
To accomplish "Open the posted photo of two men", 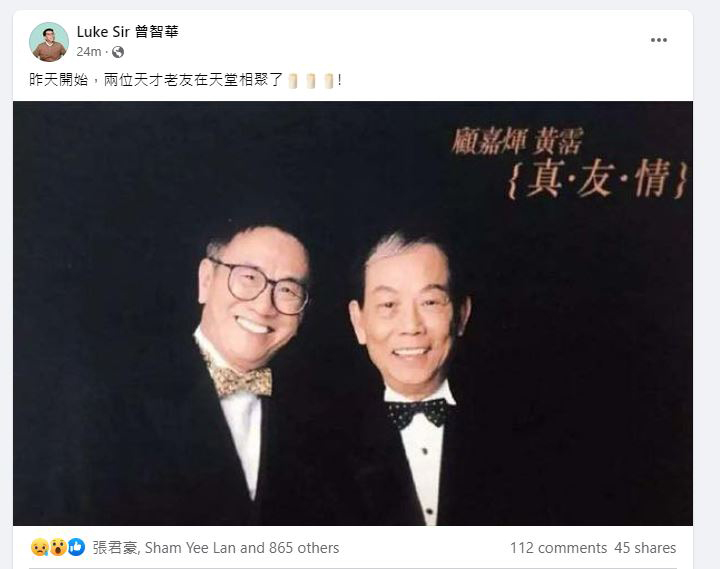I will pyautogui.click(x=353, y=313).
